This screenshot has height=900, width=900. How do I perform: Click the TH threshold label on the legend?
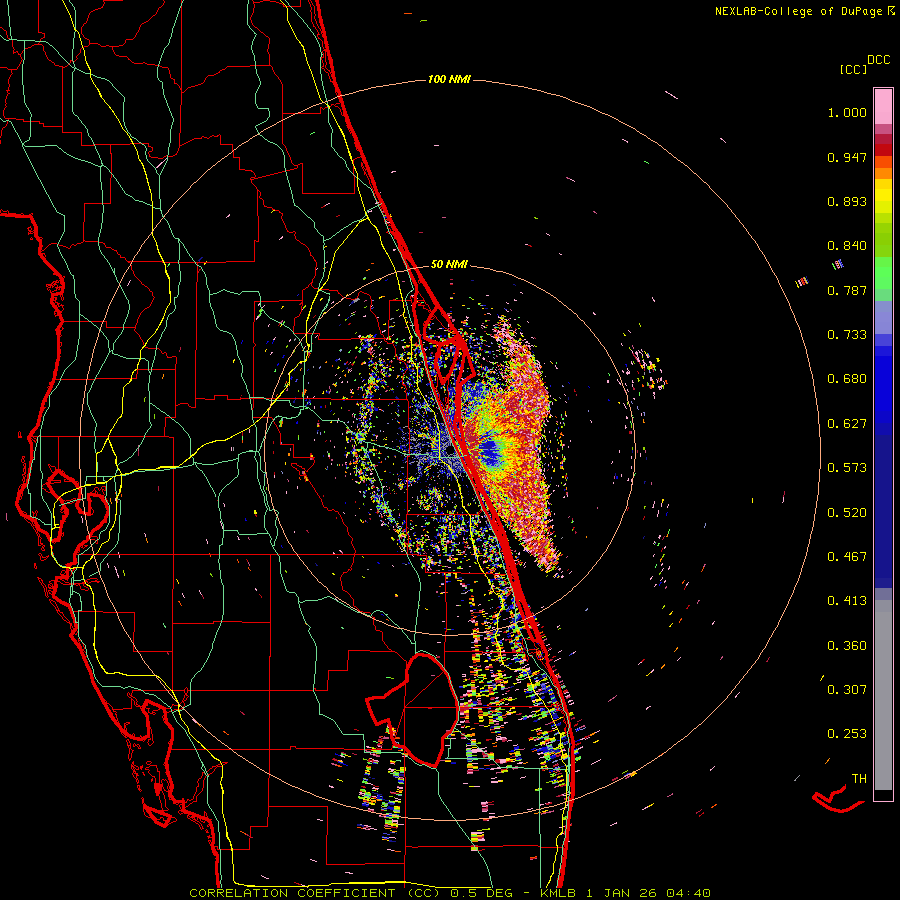click(859, 779)
